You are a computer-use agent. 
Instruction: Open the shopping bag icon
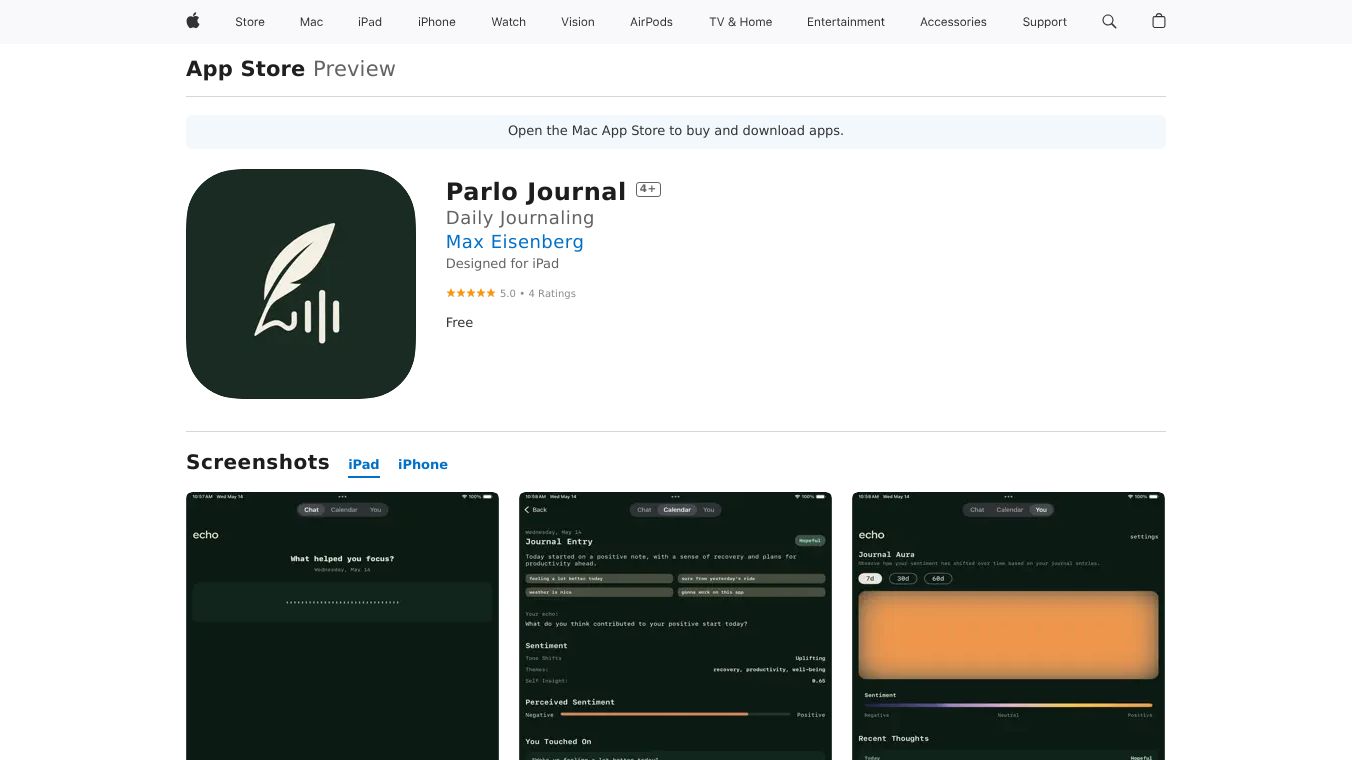coord(1159,21)
